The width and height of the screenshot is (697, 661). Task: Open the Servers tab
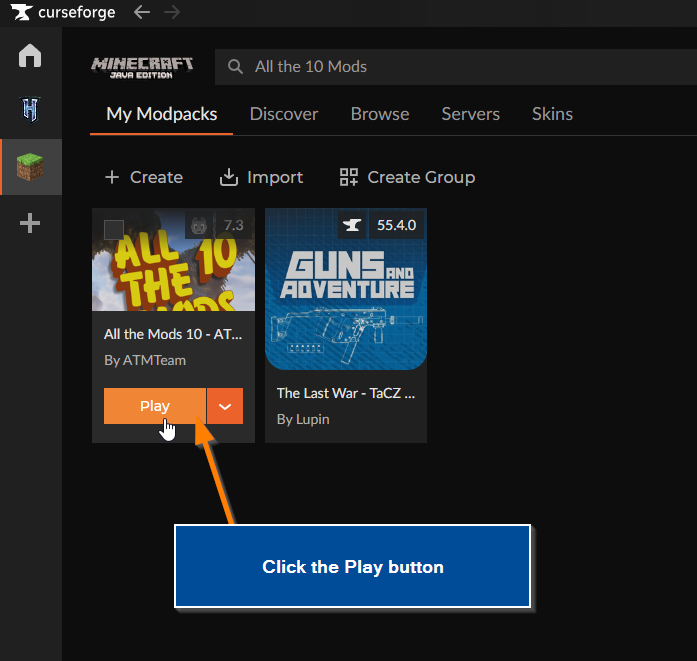[x=470, y=114]
